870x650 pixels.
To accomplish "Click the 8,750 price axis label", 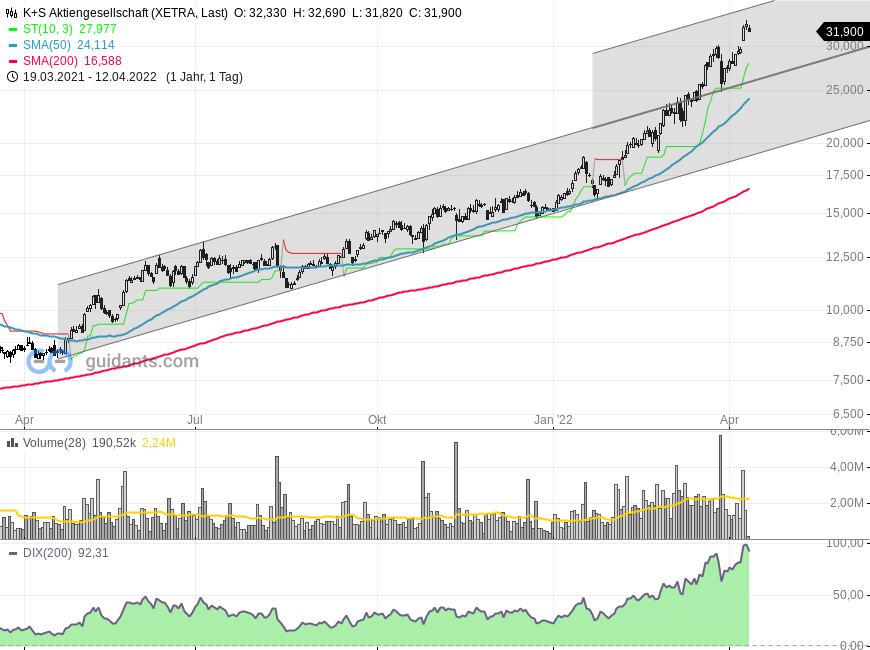I will tap(848, 342).
